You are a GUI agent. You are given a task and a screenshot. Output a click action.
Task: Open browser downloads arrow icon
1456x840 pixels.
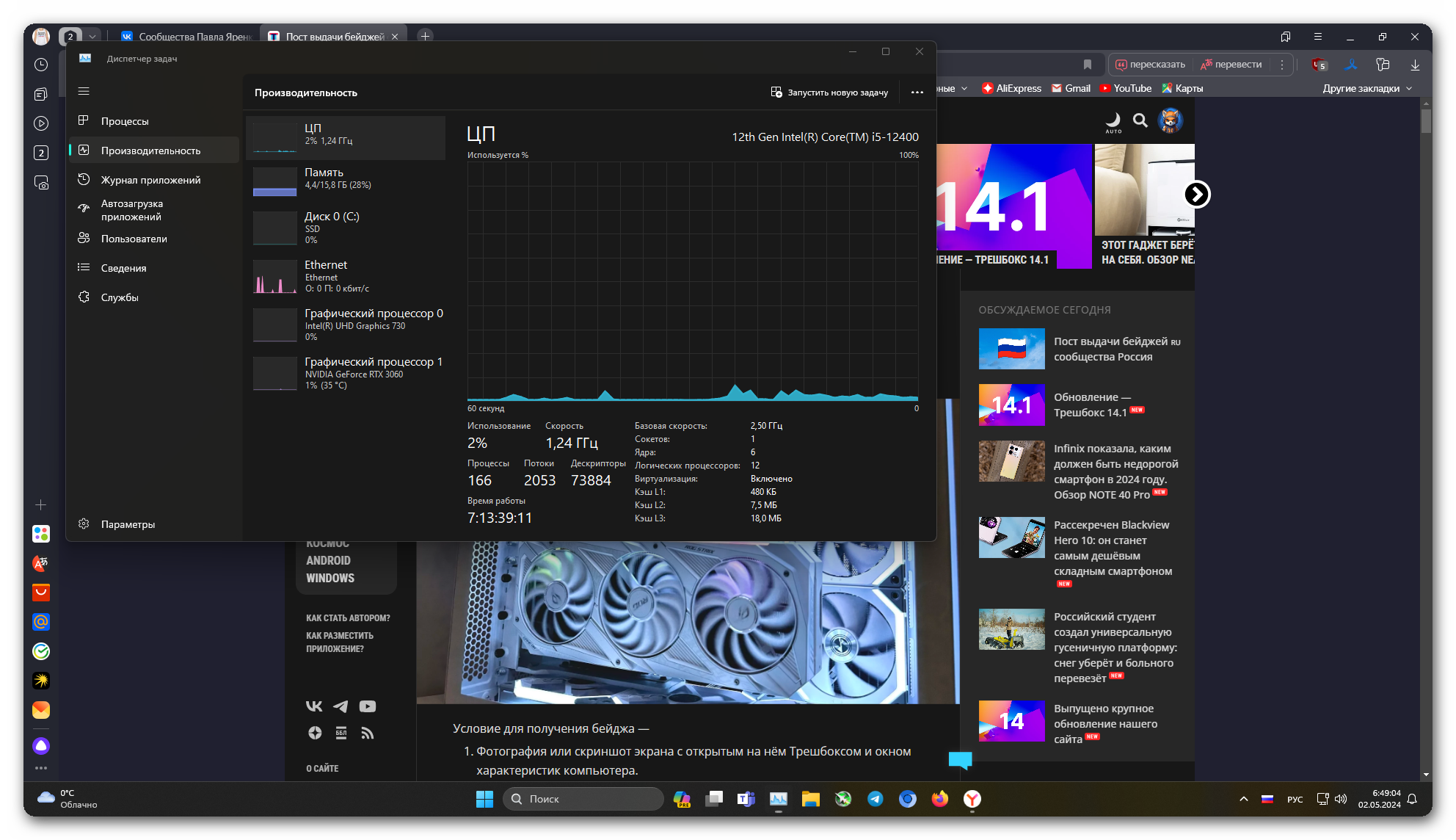(1415, 65)
